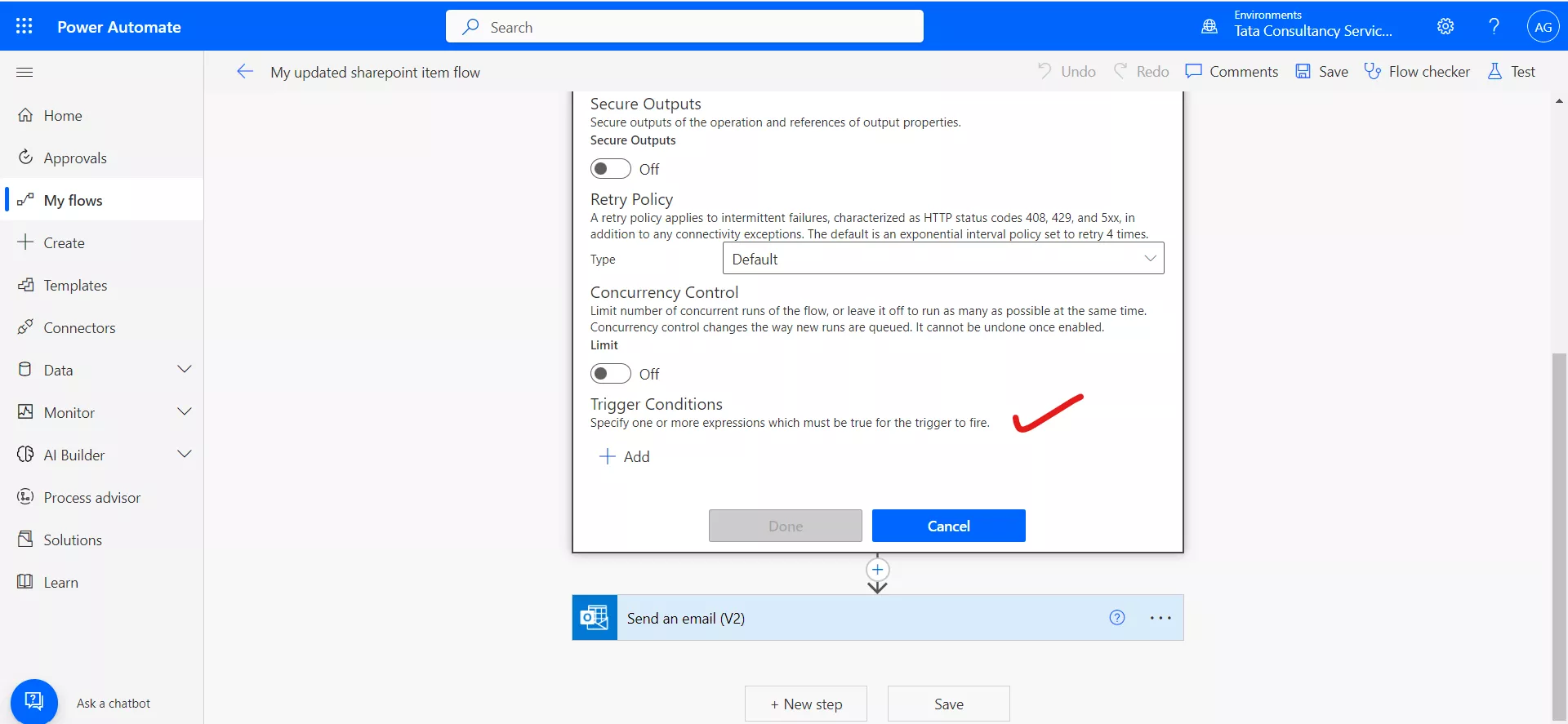Click the + New step button
1568x724 pixels.
pyautogui.click(x=806, y=704)
